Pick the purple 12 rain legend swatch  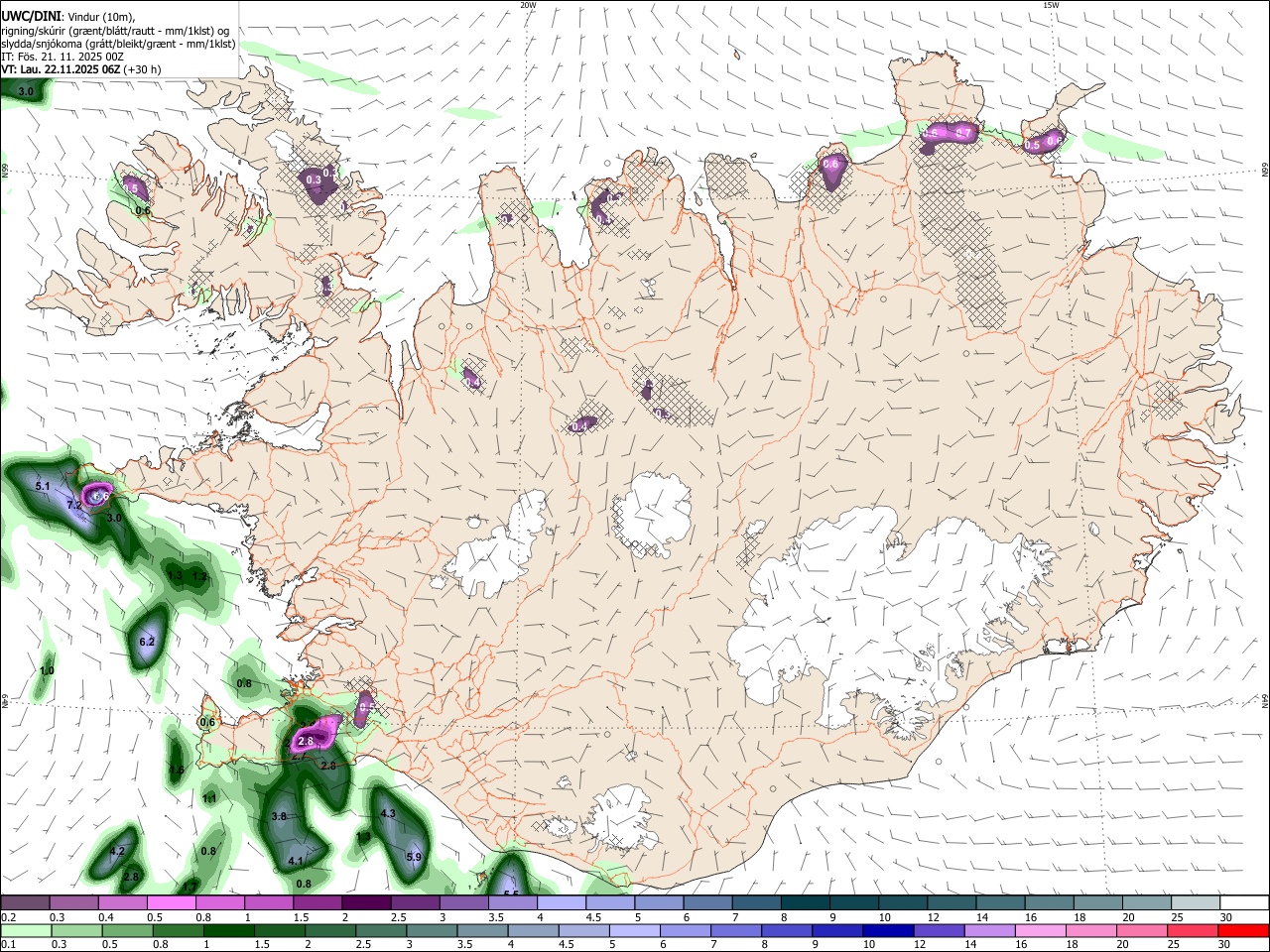click(x=939, y=930)
